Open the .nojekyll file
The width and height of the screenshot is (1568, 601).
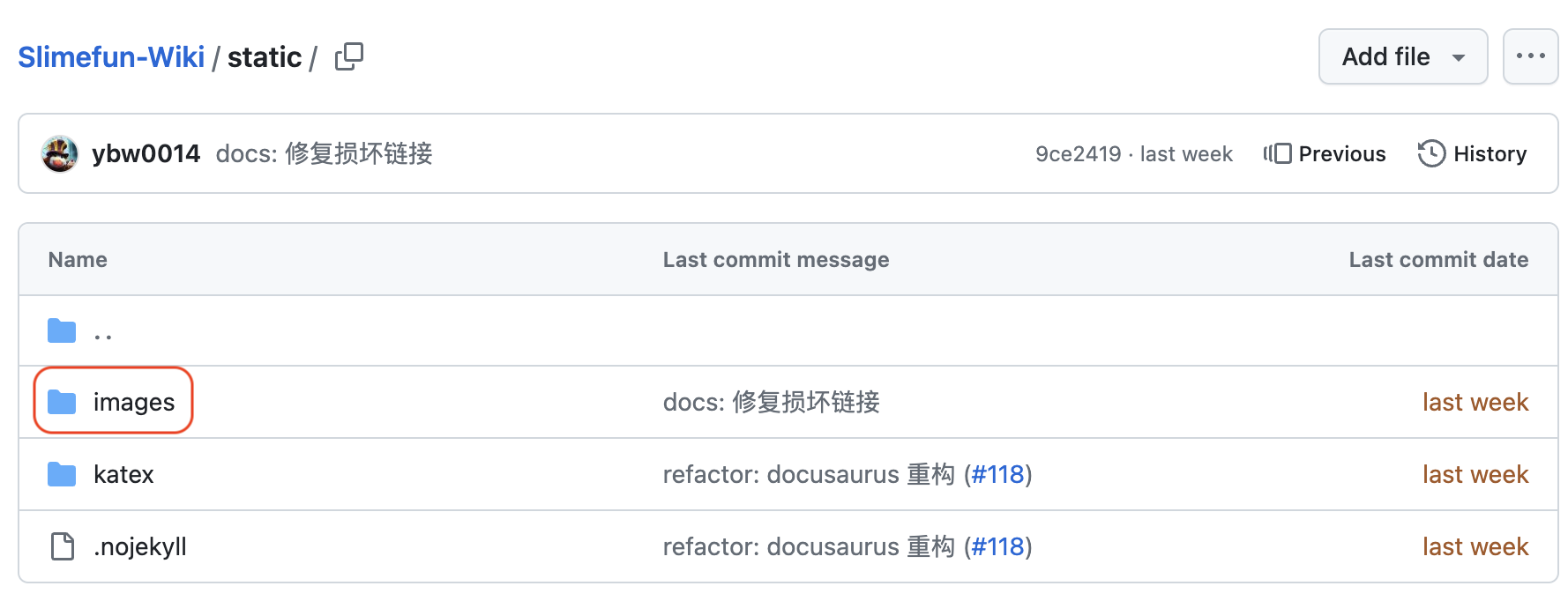point(140,546)
